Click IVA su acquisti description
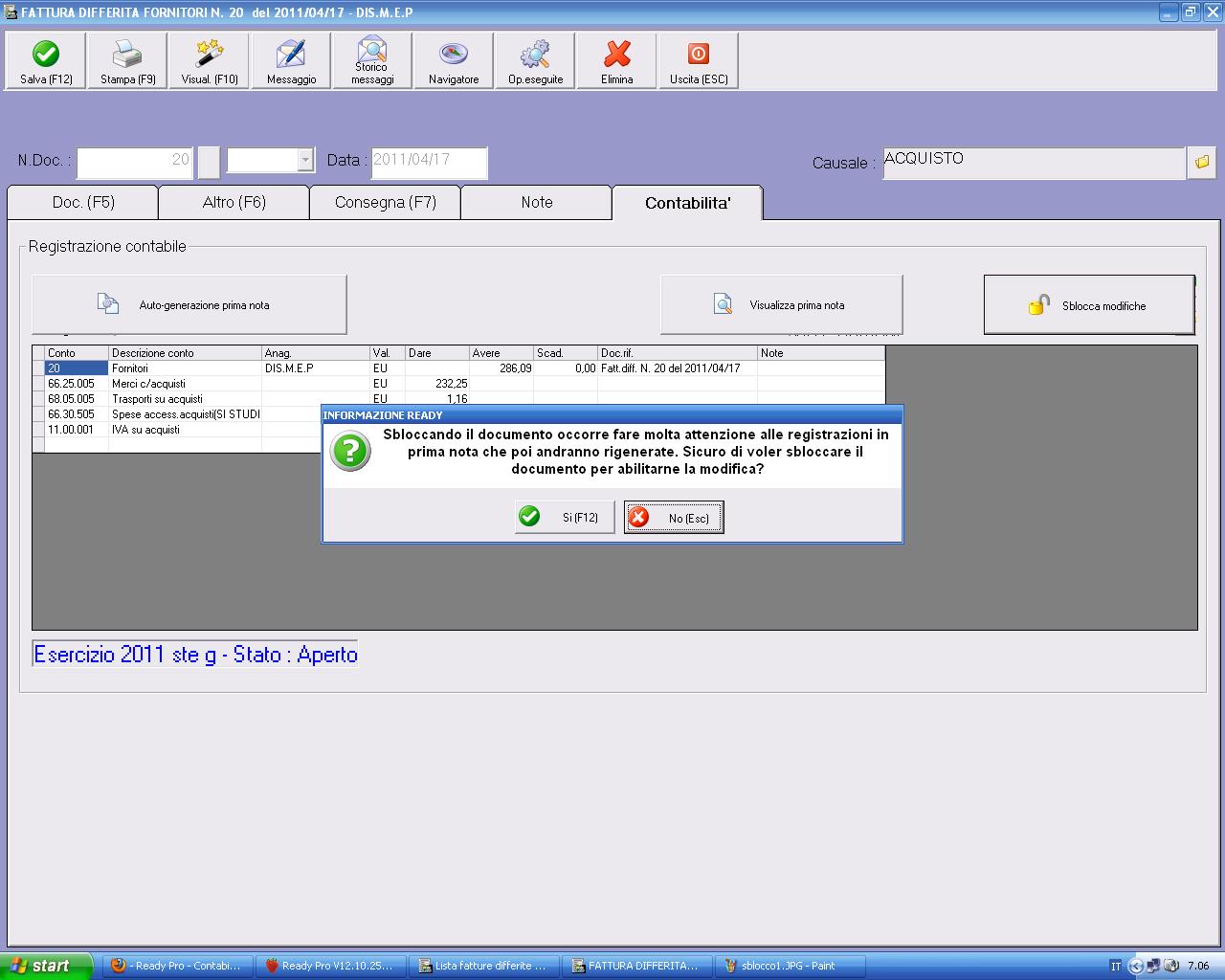Screen dimensions: 1225x980 click(x=185, y=430)
